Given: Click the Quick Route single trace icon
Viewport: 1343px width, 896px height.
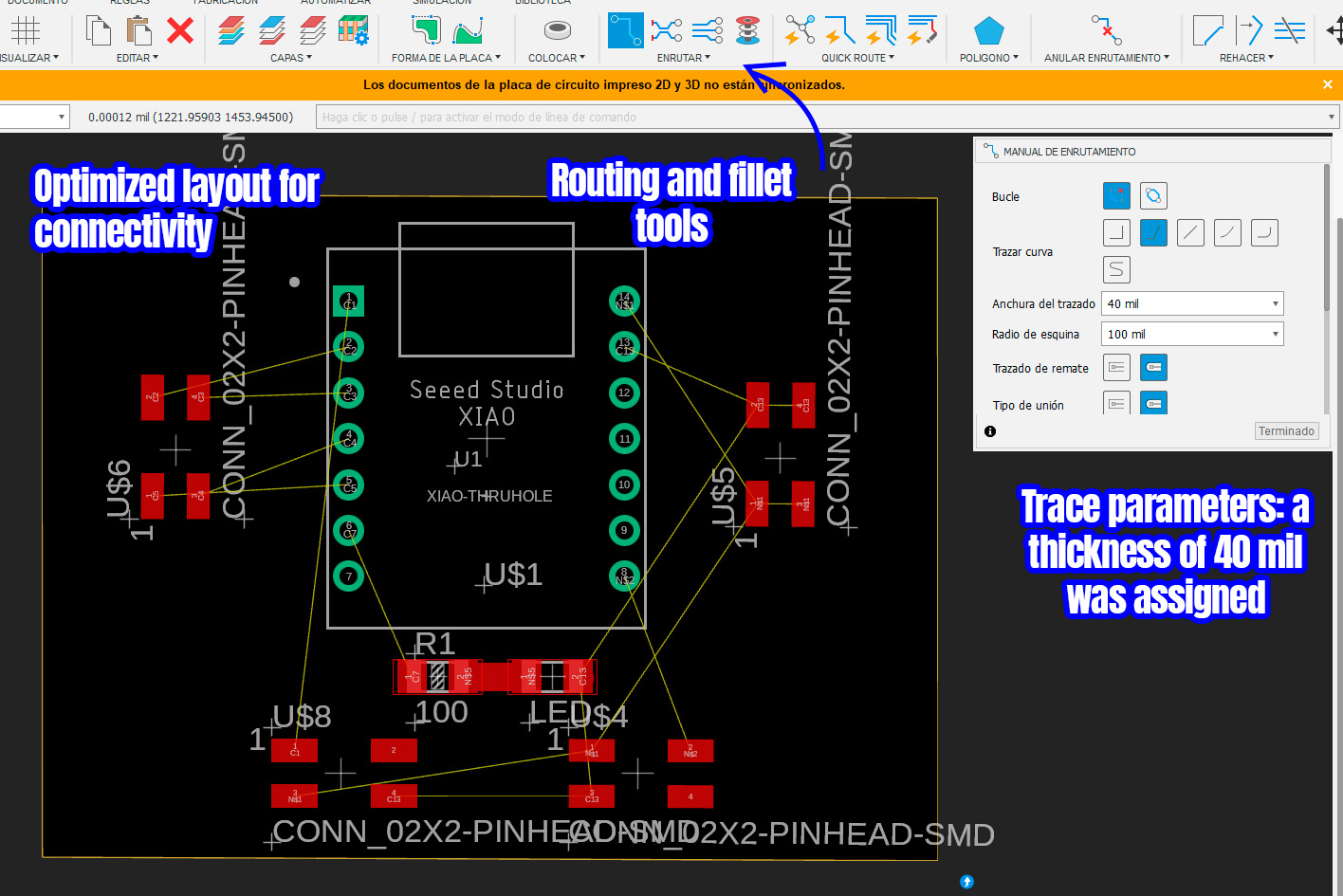Looking at the screenshot, I should tap(839, 30).
